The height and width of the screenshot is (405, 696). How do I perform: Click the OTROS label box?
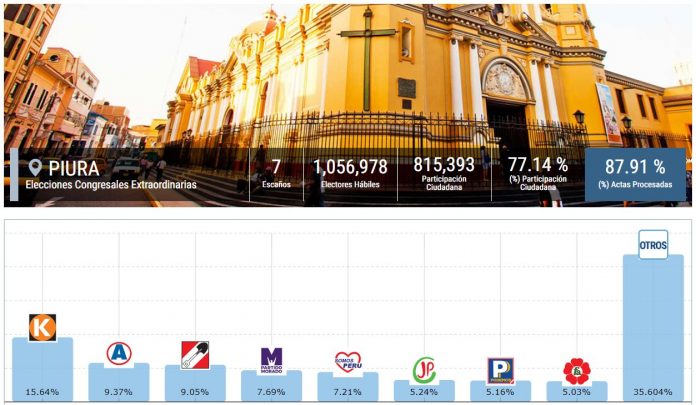pyautogui.click(x=653, y=245)
